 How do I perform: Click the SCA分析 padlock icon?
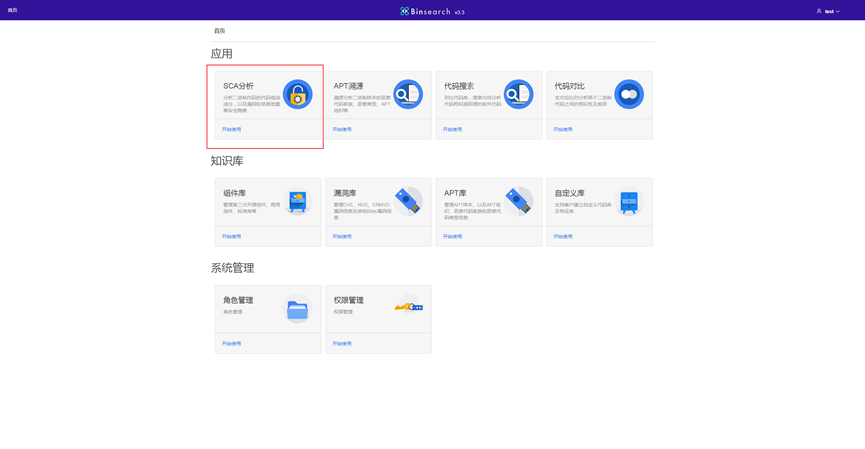point(297,95)
